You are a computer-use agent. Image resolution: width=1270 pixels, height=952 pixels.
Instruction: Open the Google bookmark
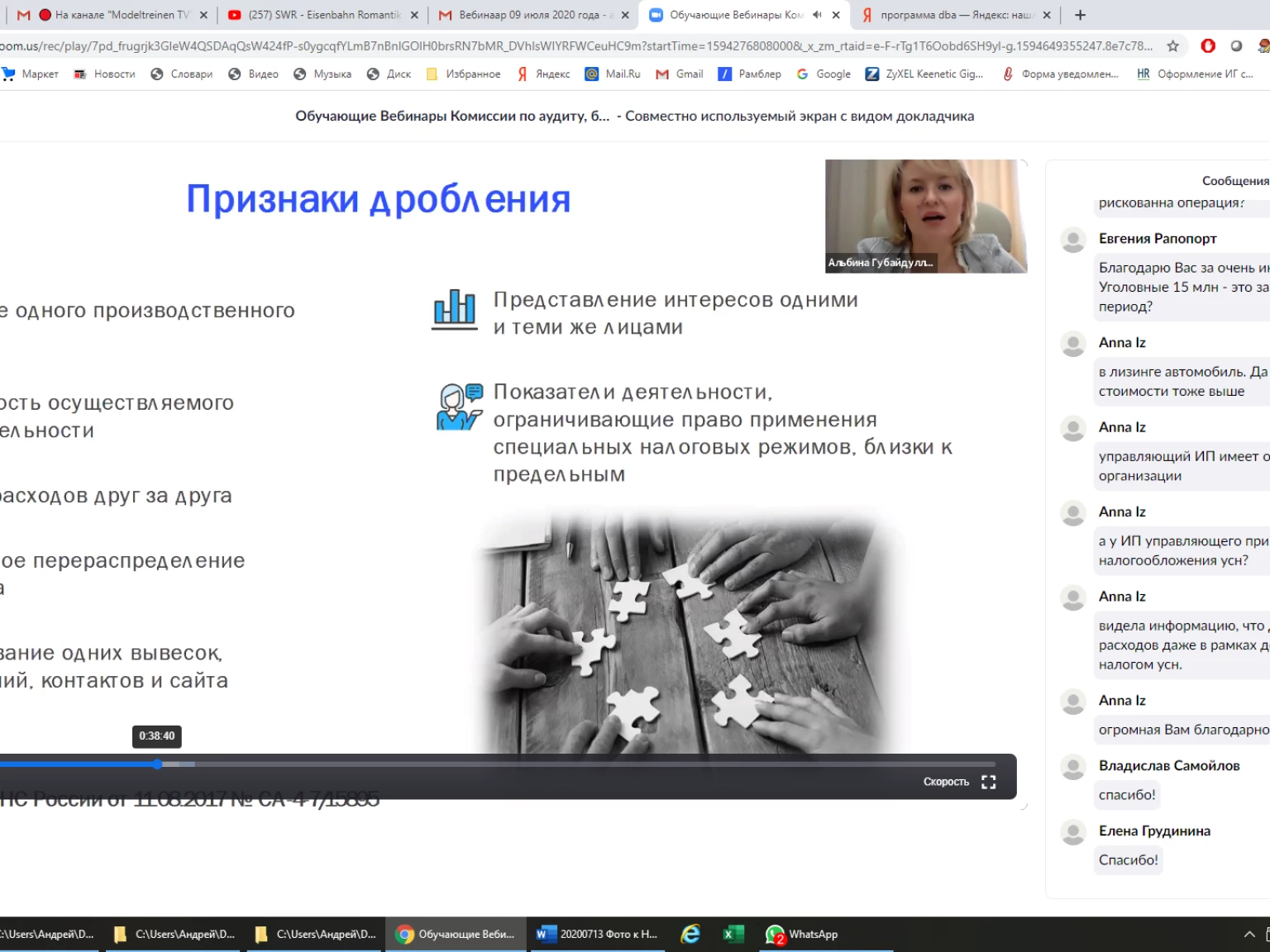[824, 74]
